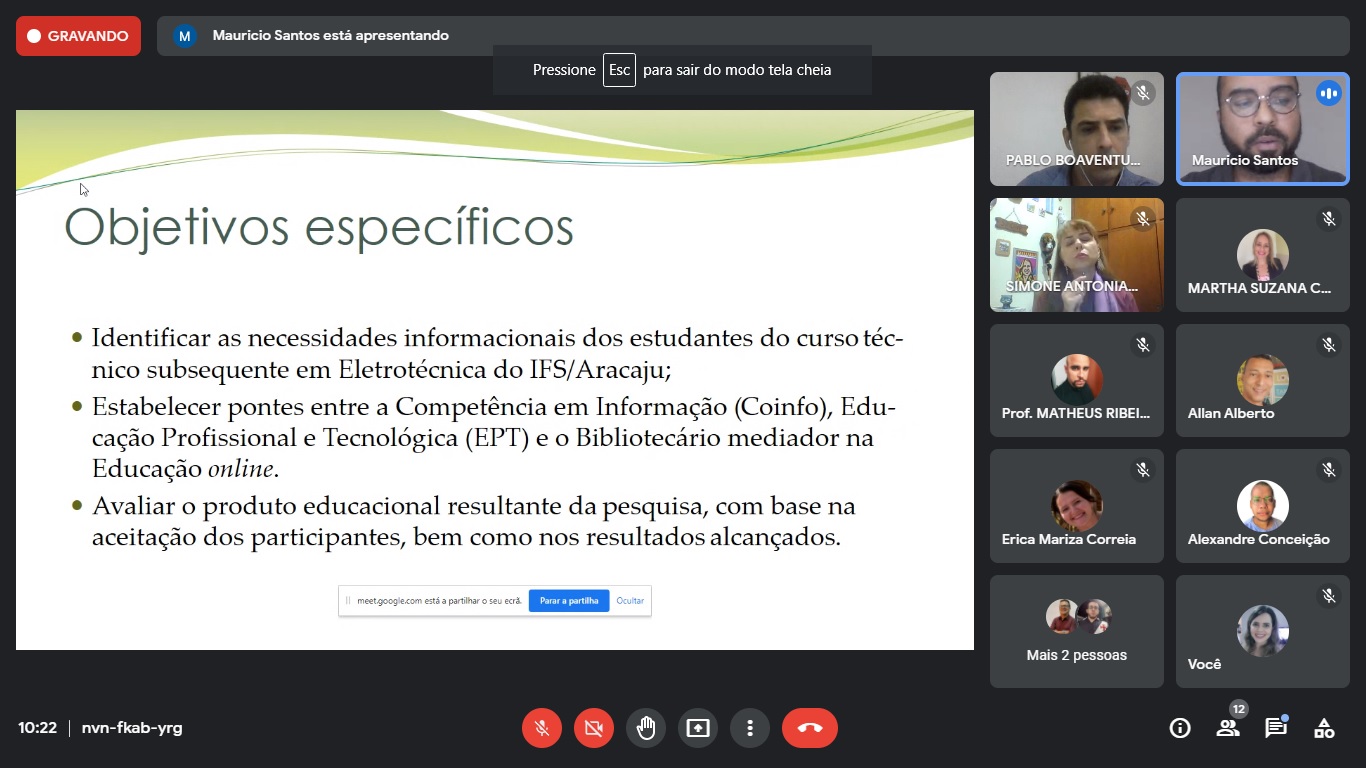1366x768 pixels.
Task: Click 'Parar a partilha' button on slide
Action: tap(569, 601)
